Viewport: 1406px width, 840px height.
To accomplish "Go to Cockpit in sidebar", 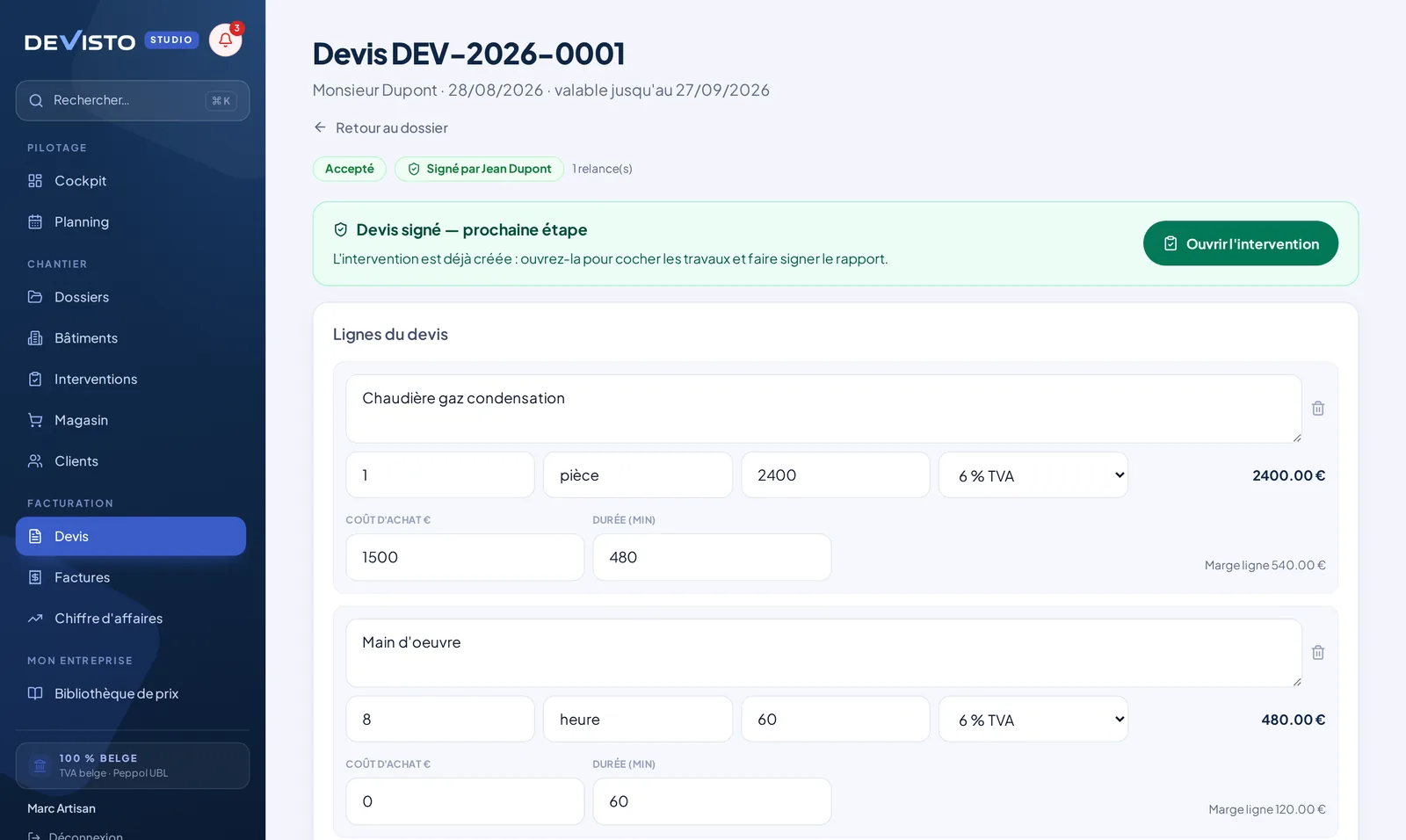I will [131, 181].
